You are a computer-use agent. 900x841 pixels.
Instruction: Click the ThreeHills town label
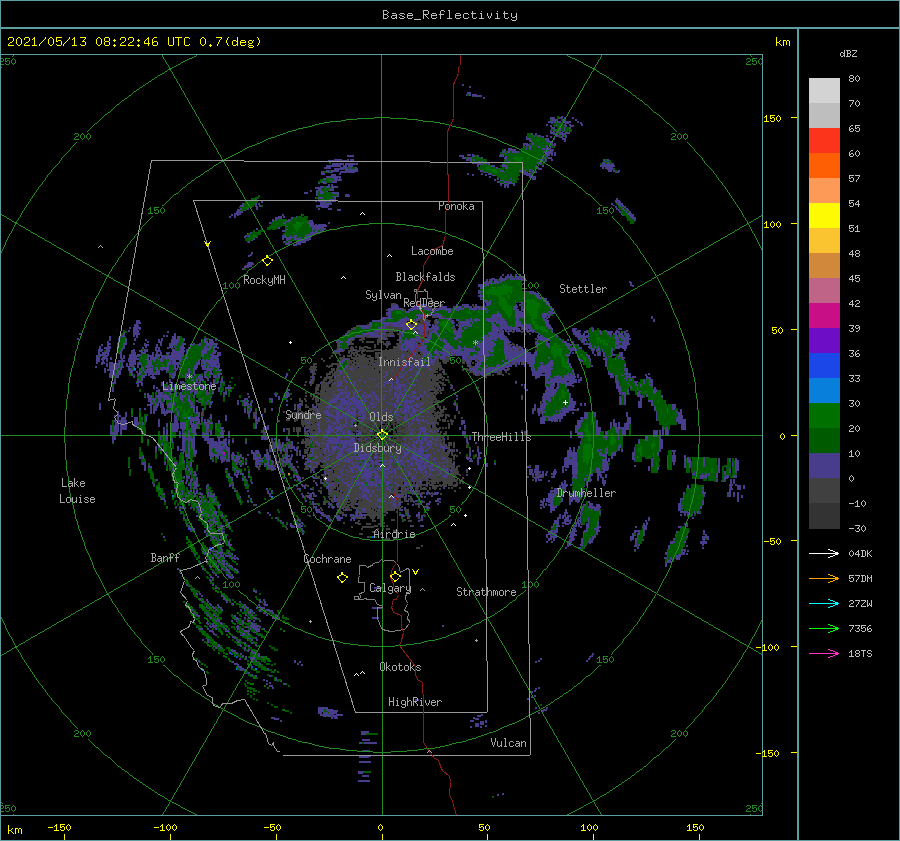click(x=502, y=437)
